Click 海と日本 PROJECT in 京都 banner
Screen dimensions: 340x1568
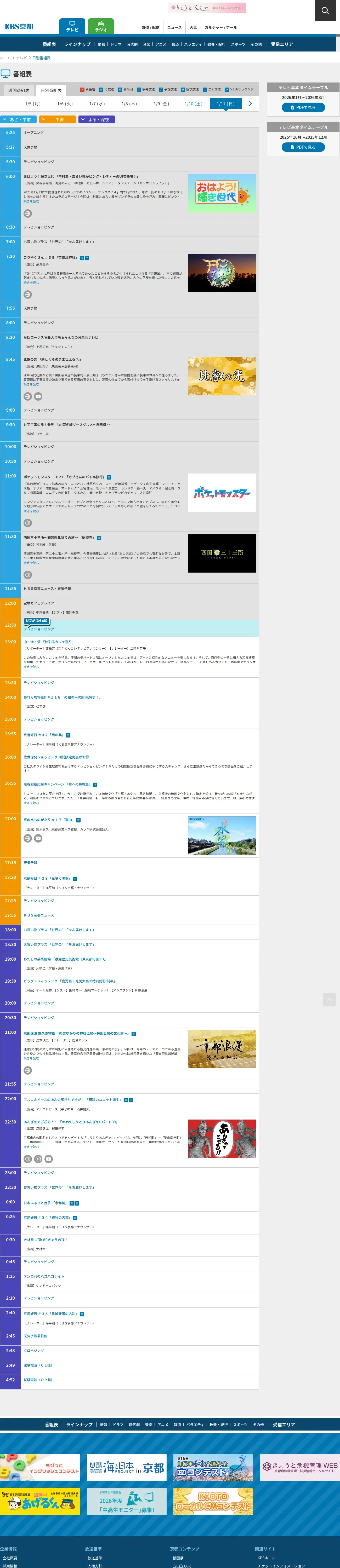pyautogui.click(x=127, y=1468)
